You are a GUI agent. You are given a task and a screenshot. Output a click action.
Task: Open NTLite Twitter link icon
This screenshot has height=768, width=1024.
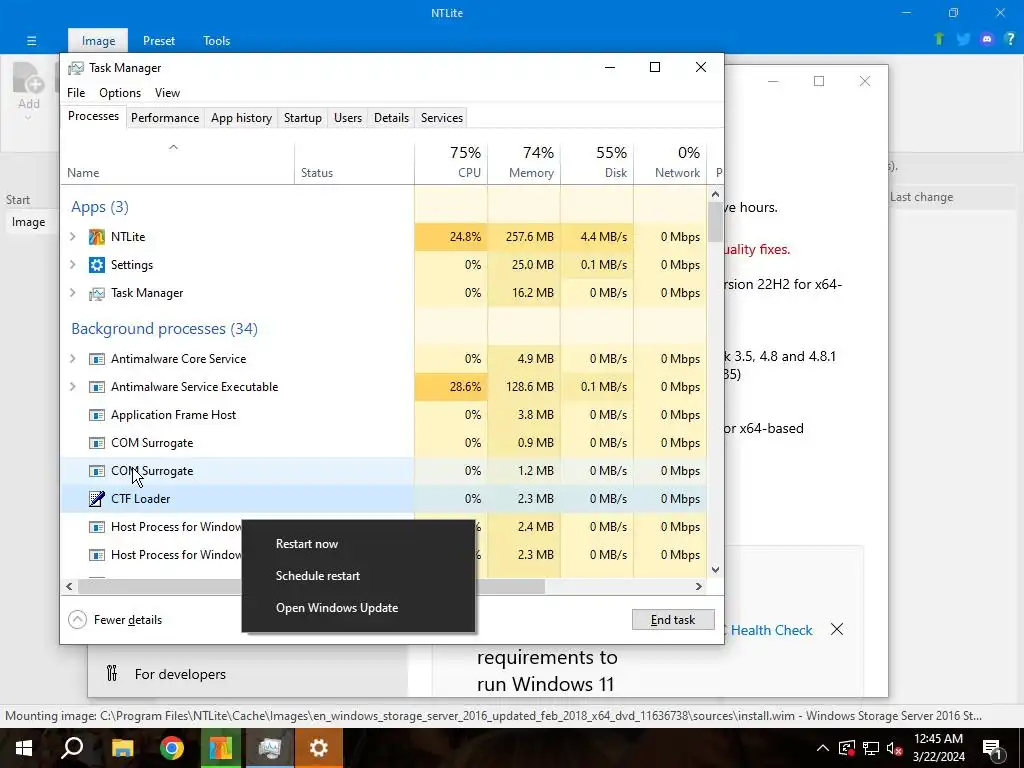963,39
